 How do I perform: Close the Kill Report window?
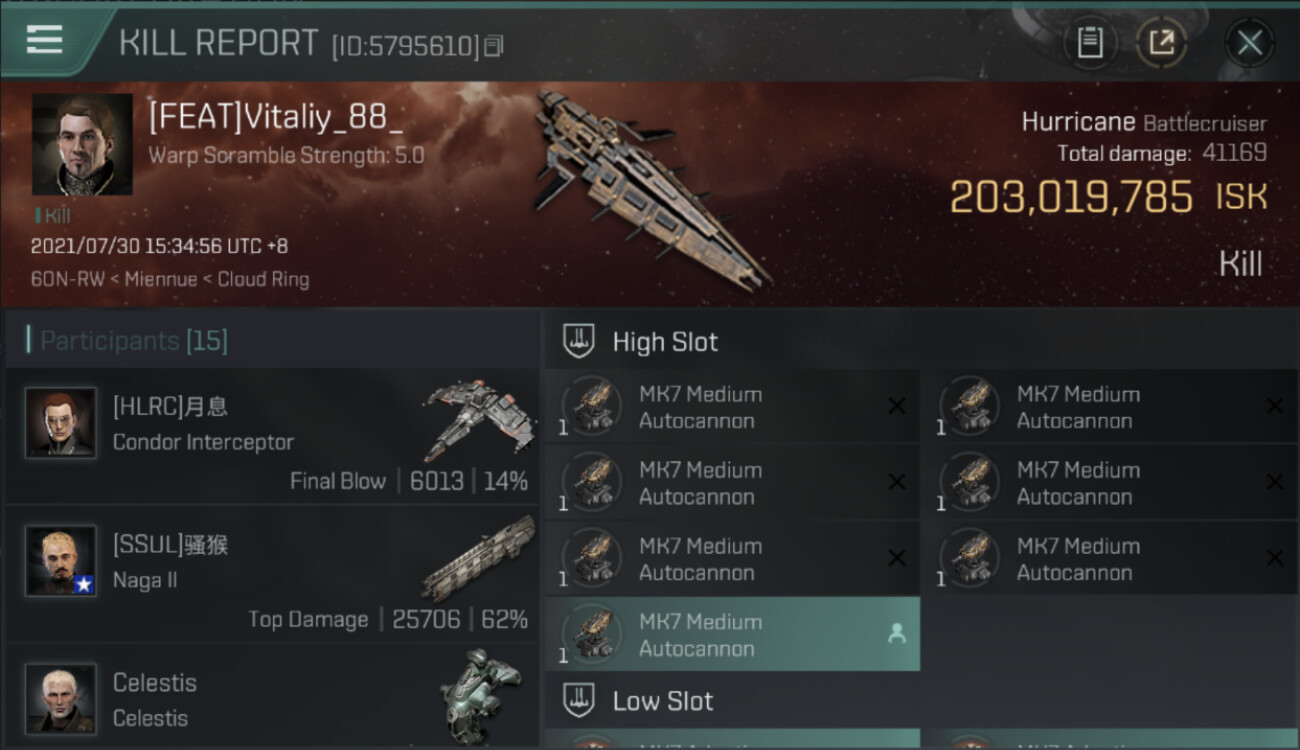(1249, 43)
